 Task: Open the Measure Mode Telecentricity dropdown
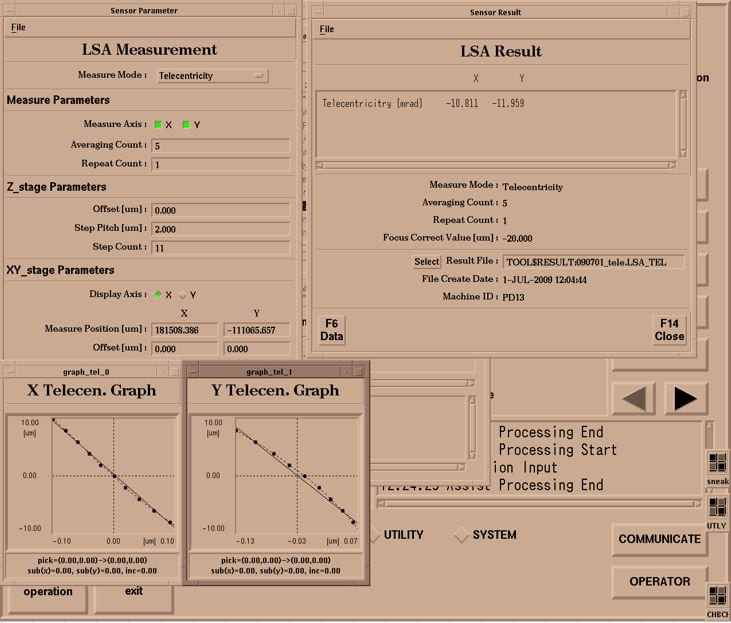tap(212, 76)
